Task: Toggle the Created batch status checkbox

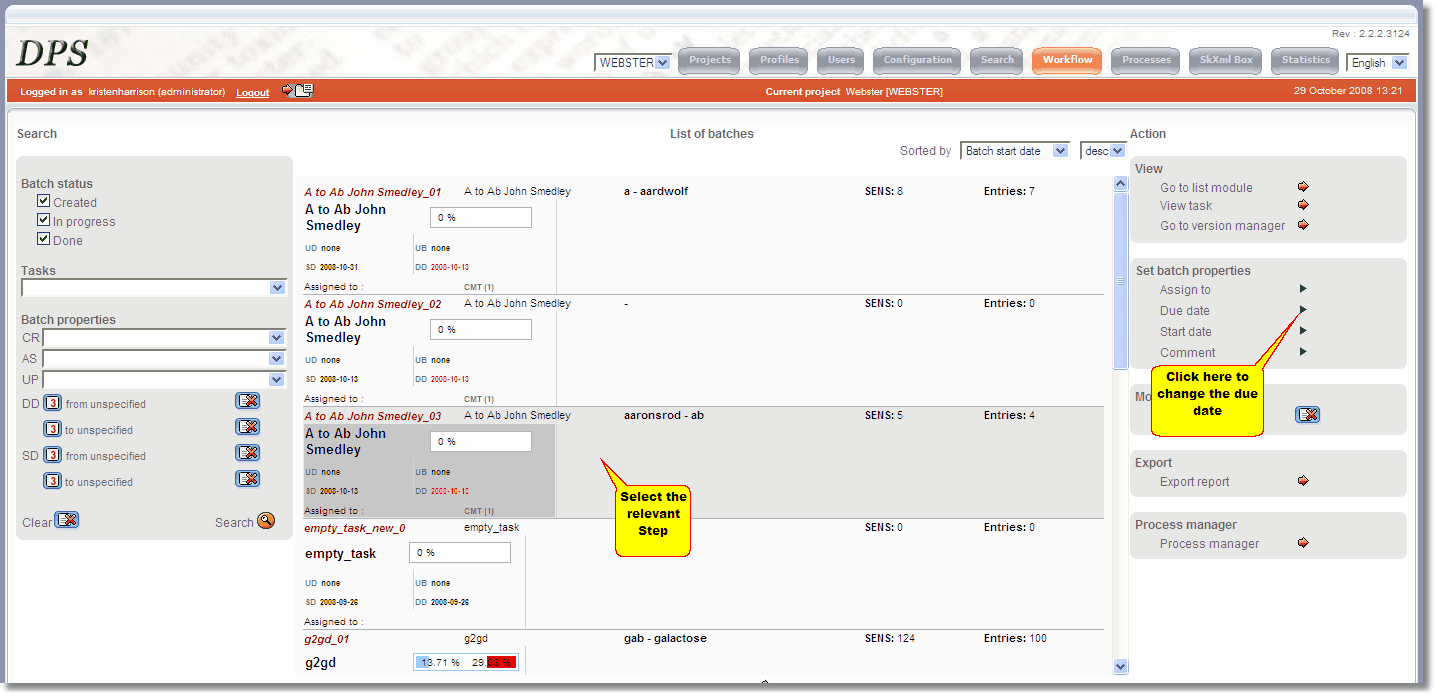Action: click(43, 201)
